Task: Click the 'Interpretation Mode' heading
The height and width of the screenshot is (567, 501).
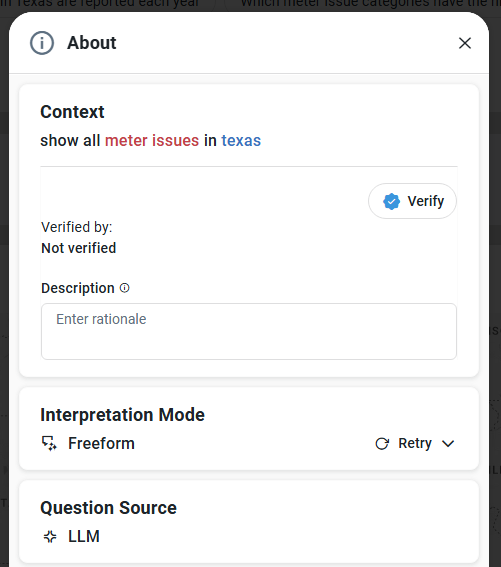Action: click(123, 415)
